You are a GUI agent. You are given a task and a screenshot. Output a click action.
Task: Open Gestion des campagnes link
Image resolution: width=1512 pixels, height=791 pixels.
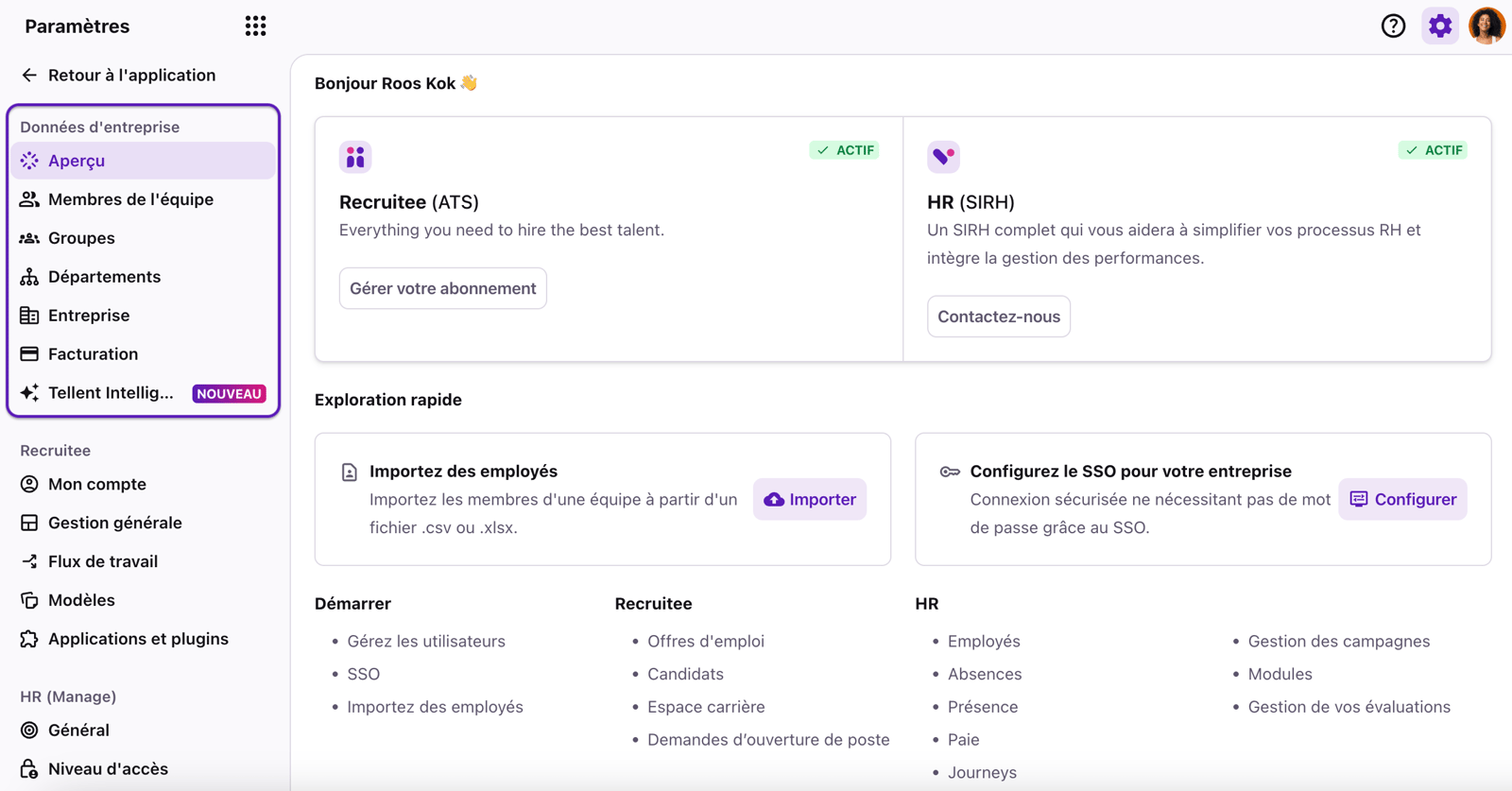pyautogui.click(x=1339, y=641)
